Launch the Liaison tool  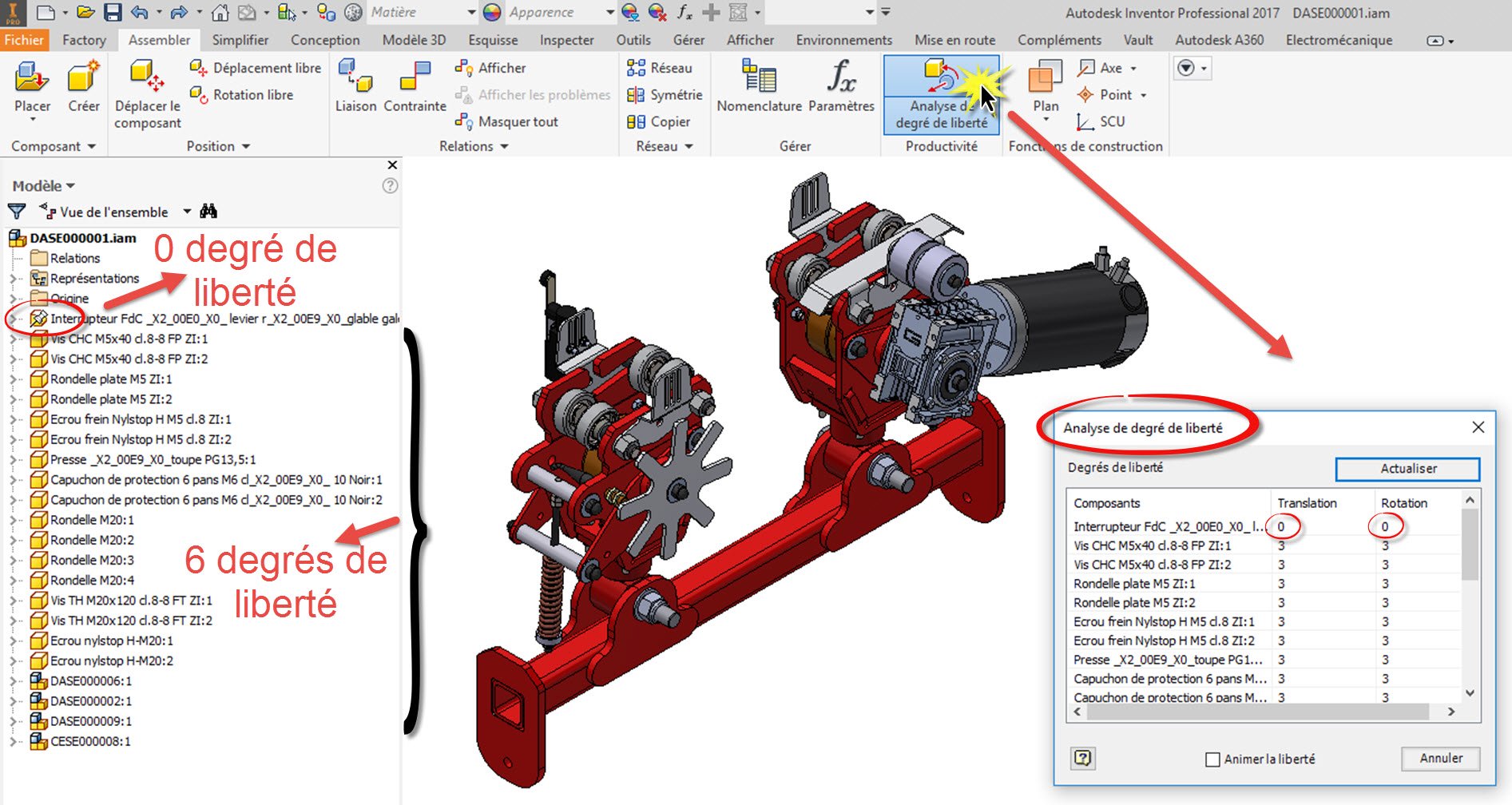[x=355, y=88]
